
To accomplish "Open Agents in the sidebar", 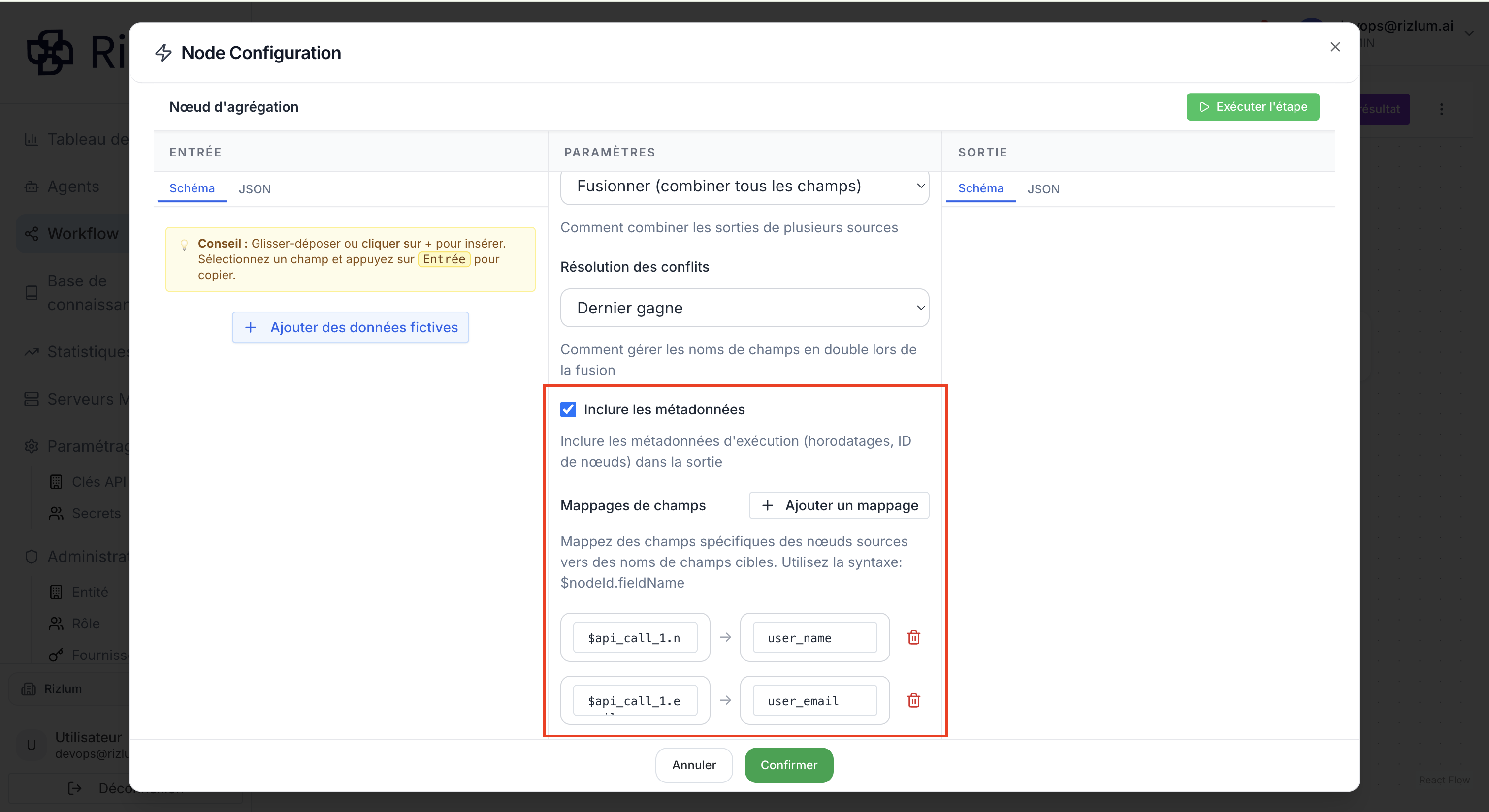I will (73, 187).
